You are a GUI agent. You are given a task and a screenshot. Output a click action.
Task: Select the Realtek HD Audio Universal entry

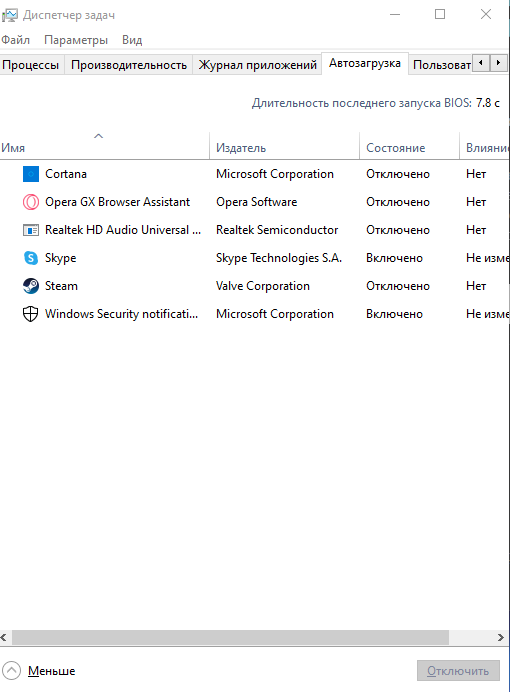pyautogui.click(x=123, y=230)
